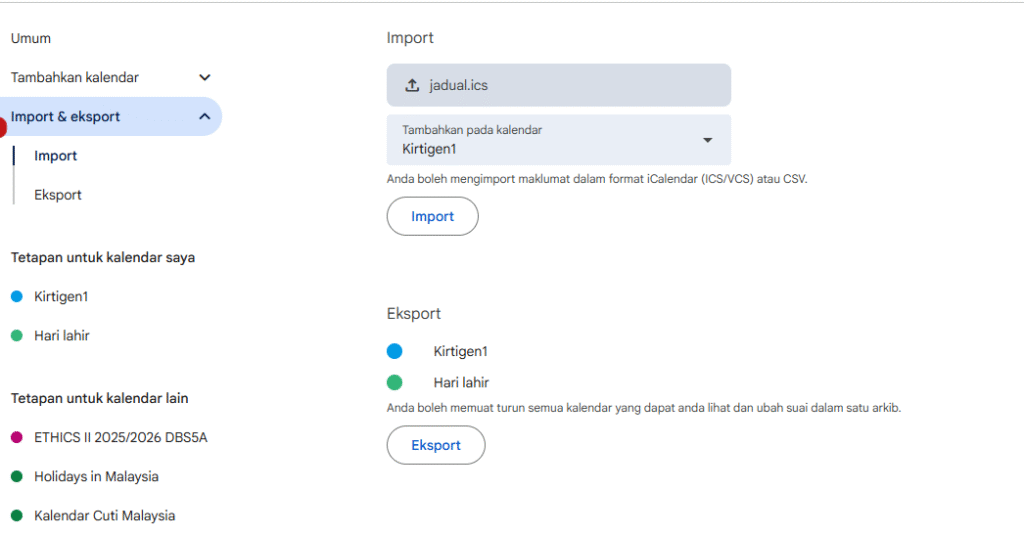Click the magenta ETHICS II calendar dot
Screen dimensions: 1024x537
coord(17,438)
